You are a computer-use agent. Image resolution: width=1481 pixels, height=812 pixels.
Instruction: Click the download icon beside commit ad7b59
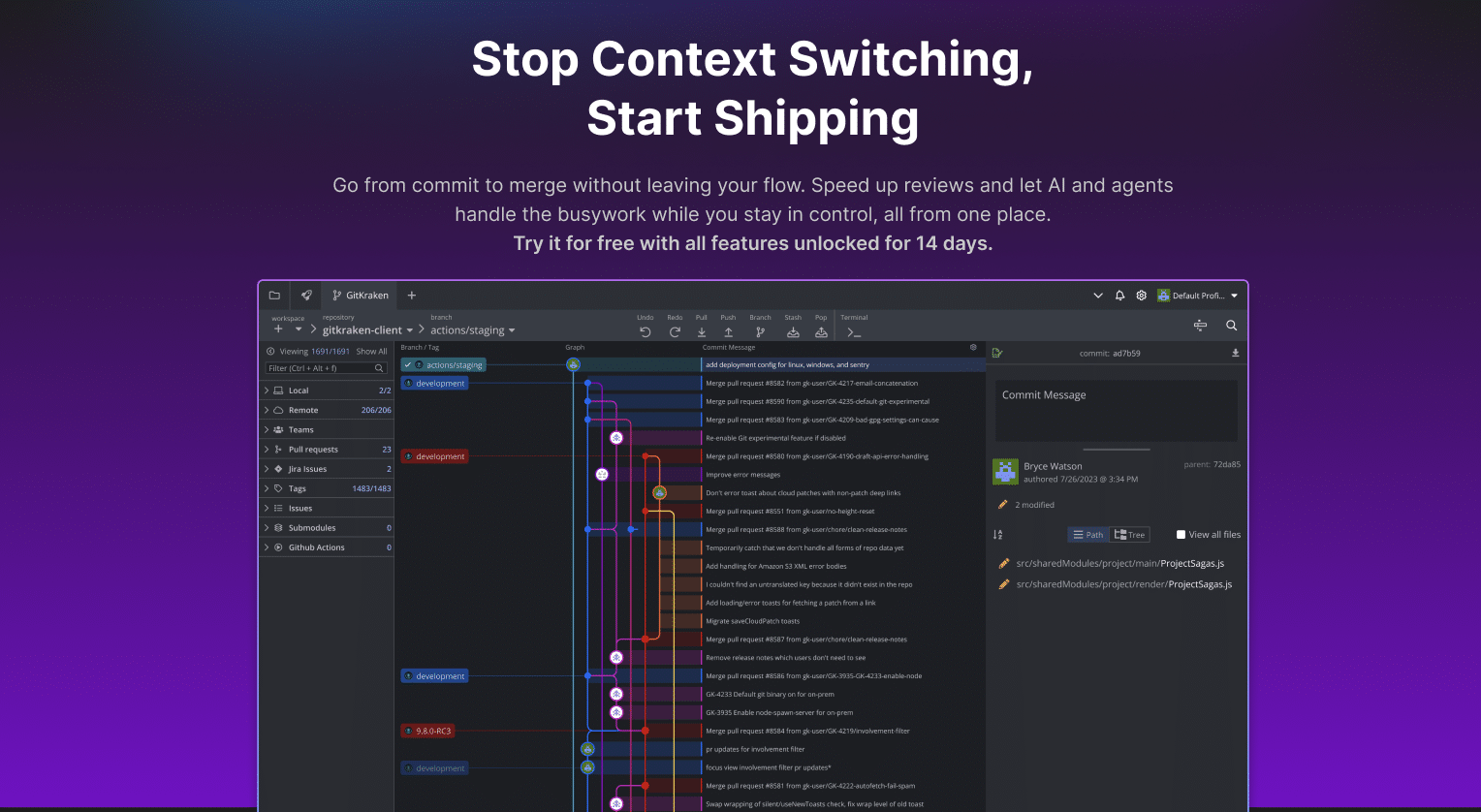click(x=1236, y=353)
